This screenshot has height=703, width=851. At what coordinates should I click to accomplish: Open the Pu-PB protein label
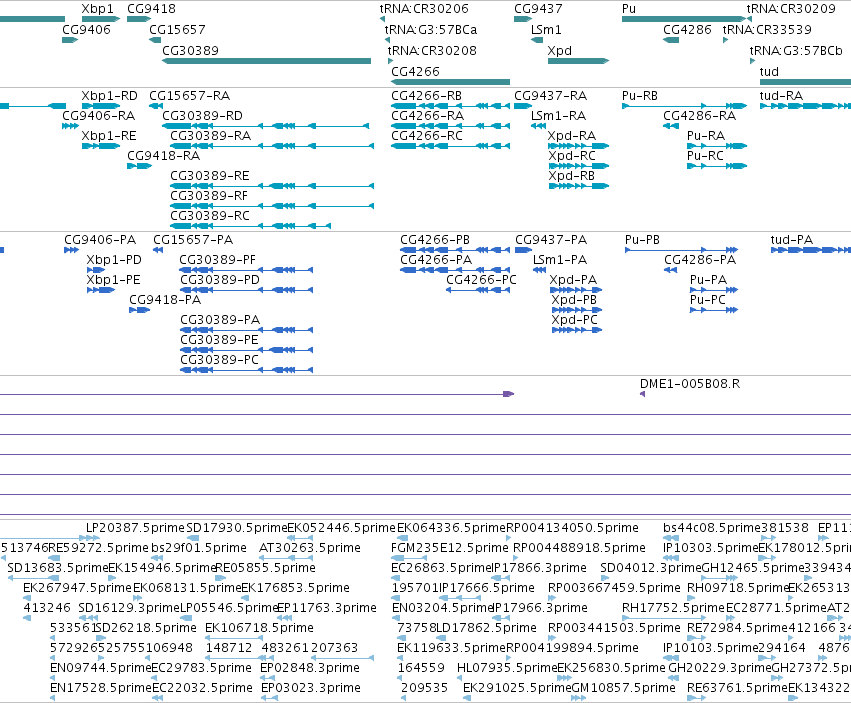[643, 240]
